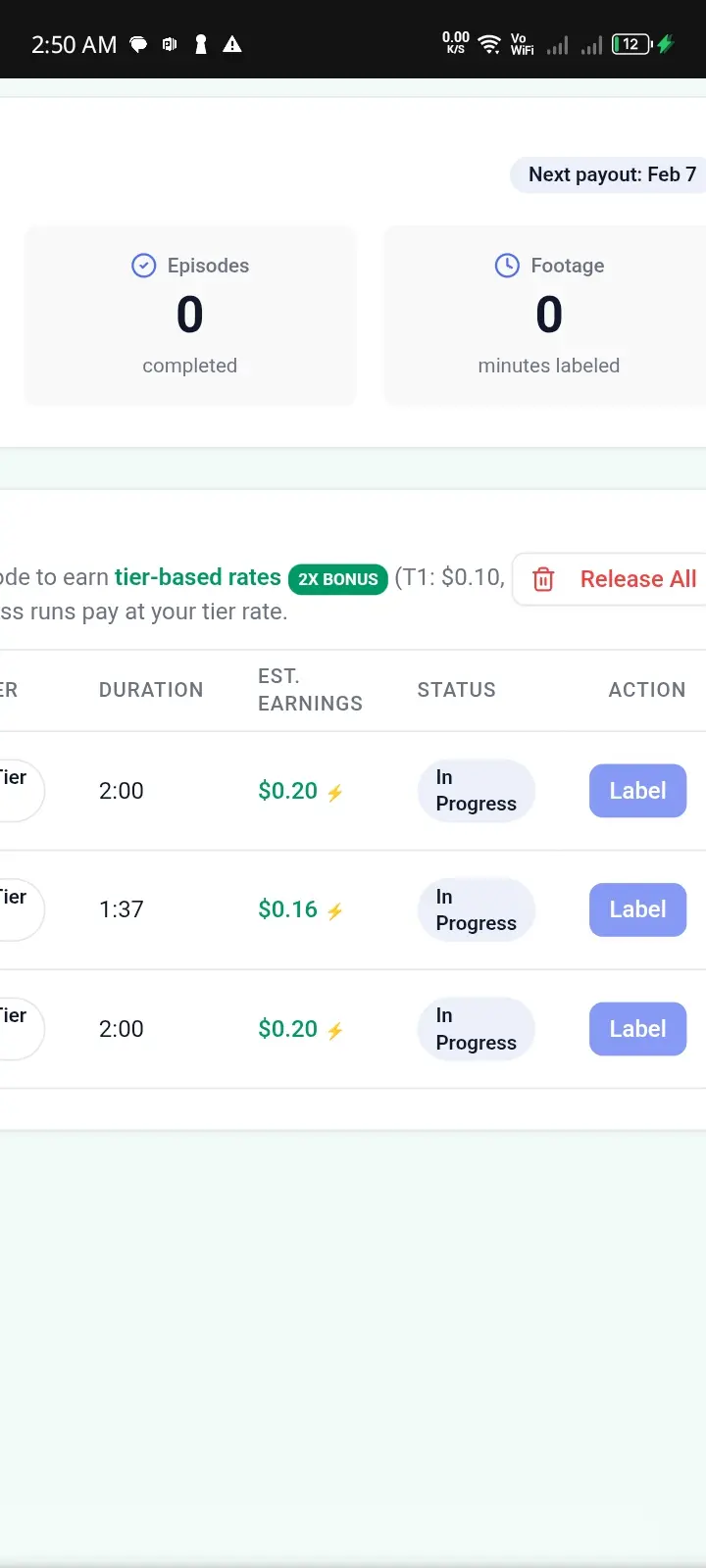Tap the trash icon in Release All

coord(543,579)
